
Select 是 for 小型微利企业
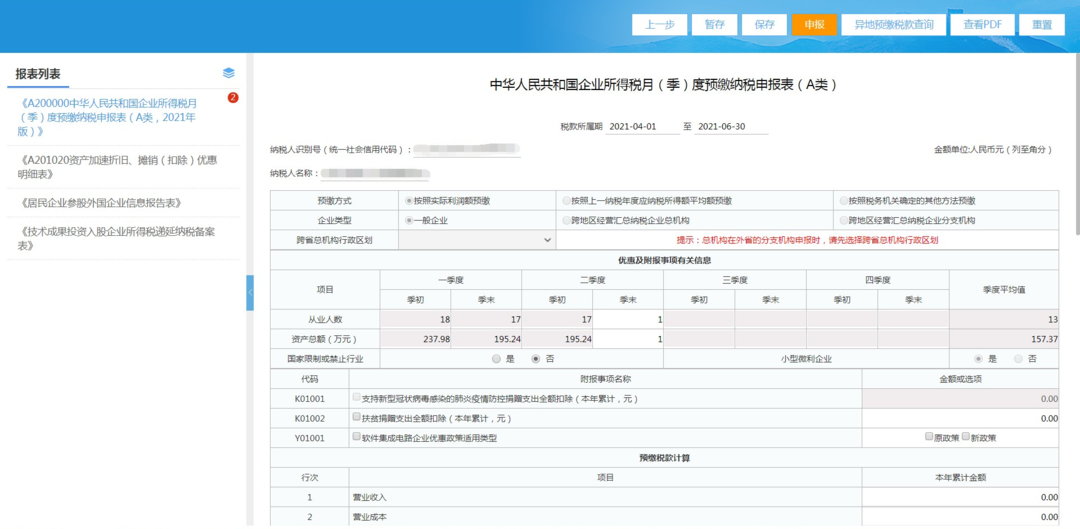click(978, 359)
